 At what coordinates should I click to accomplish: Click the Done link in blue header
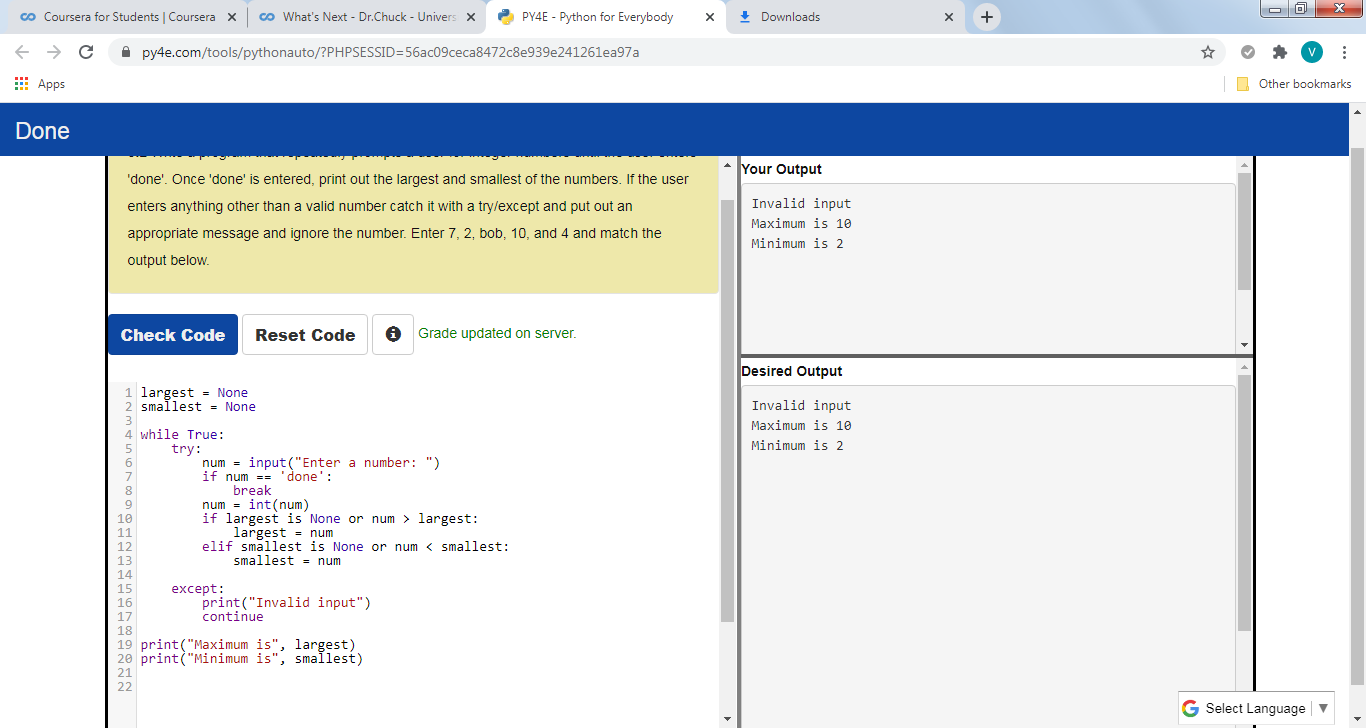(42, 131)
